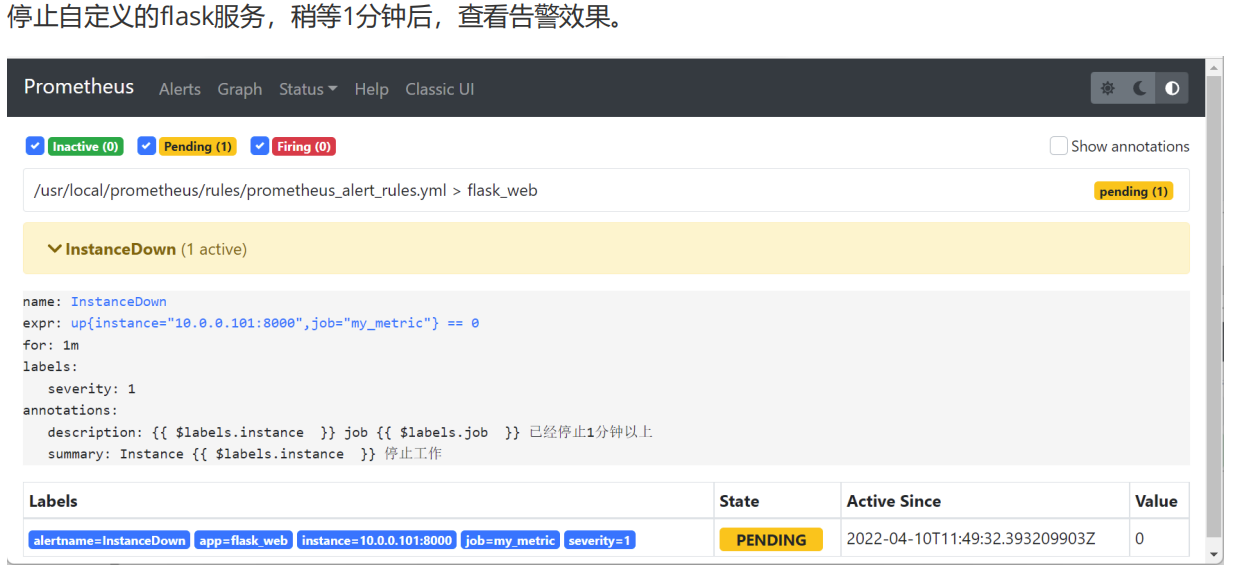Click the alertname=InstanceDown label badge
This screenshot has height=570, width=1235.
tap(110, 540)
